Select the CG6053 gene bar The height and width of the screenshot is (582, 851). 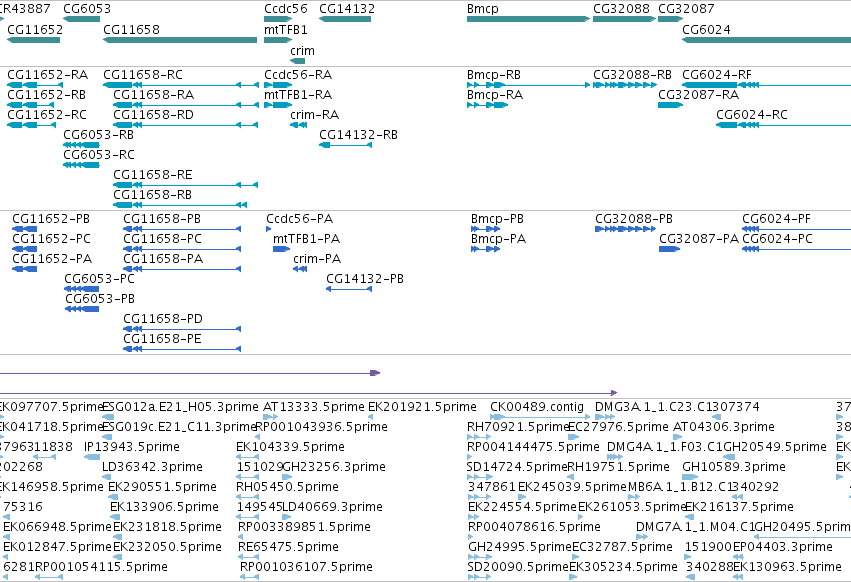[81, 19]
